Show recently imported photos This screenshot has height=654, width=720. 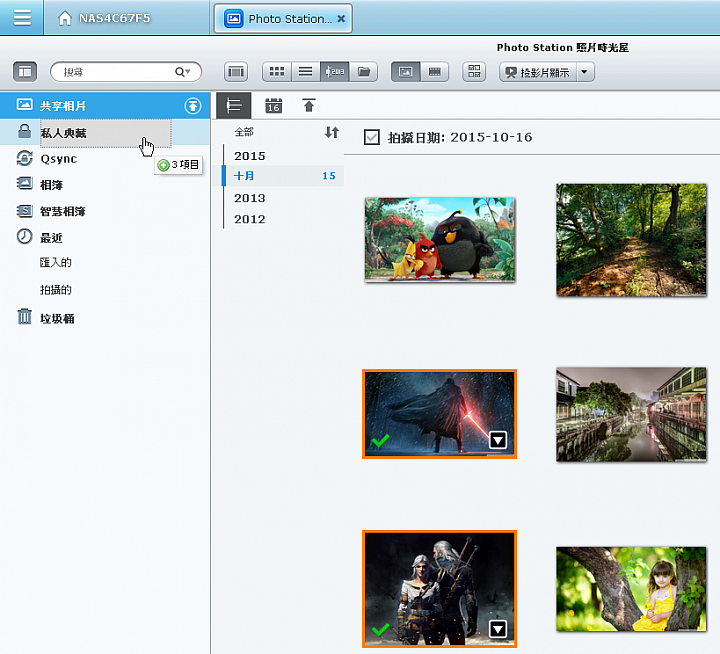pyautogui.click(x=56, y=262)
